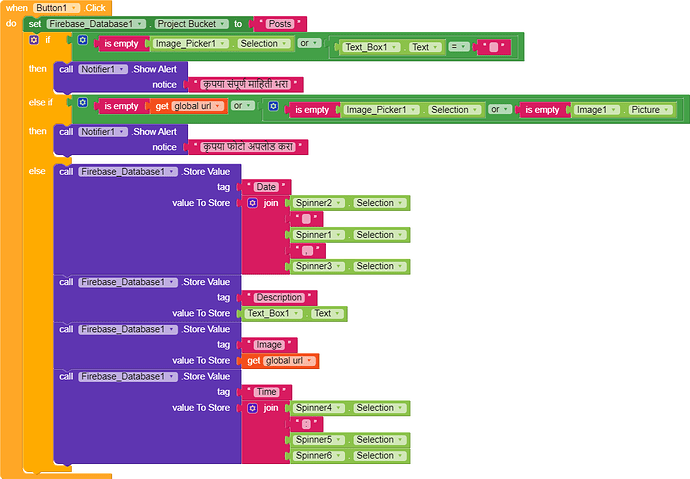Open mutator gear on Date join block
The width and height of the screenshot is (690, 479).
click(x=253, y=203)
